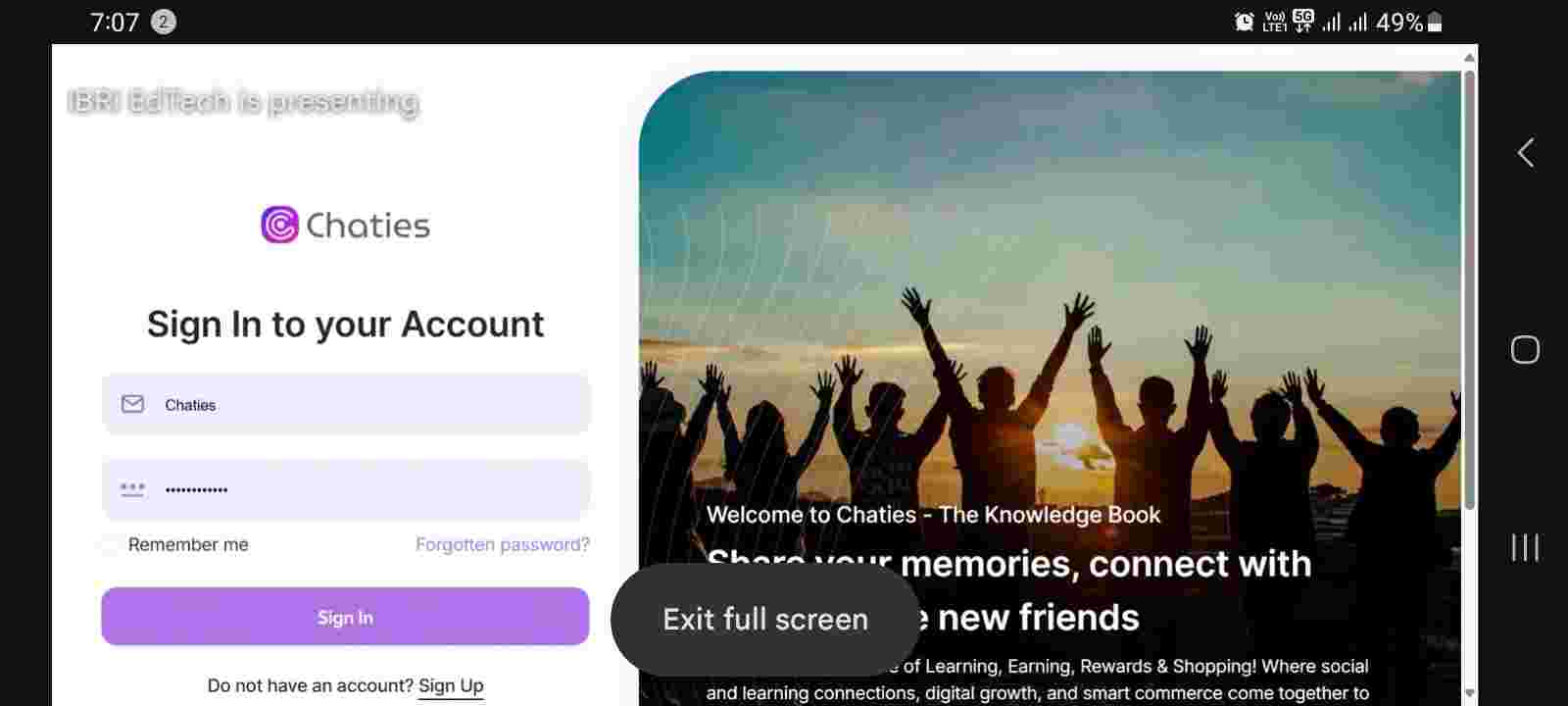The width and height of the screenshot is (1568, 706).
Task: Tap the Android back navigation arrow
Action: [x=1525, y=152]
